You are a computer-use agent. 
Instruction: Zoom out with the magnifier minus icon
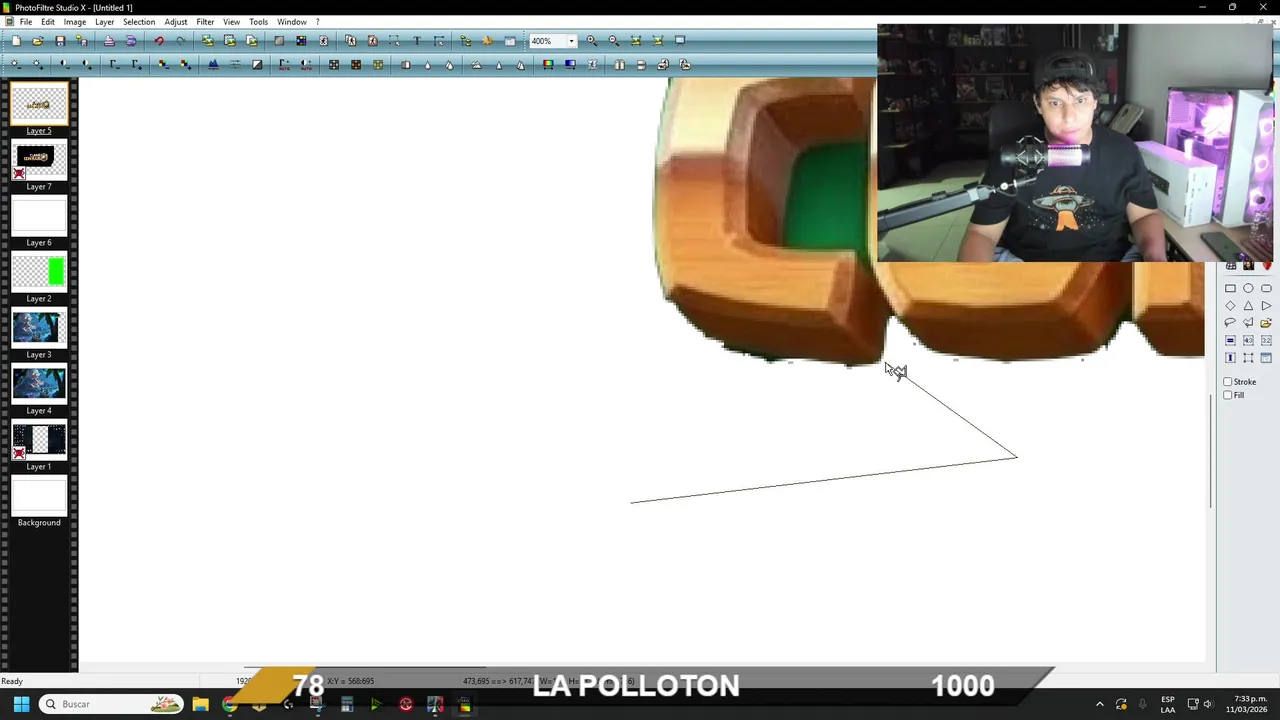(x=614, y=41)
